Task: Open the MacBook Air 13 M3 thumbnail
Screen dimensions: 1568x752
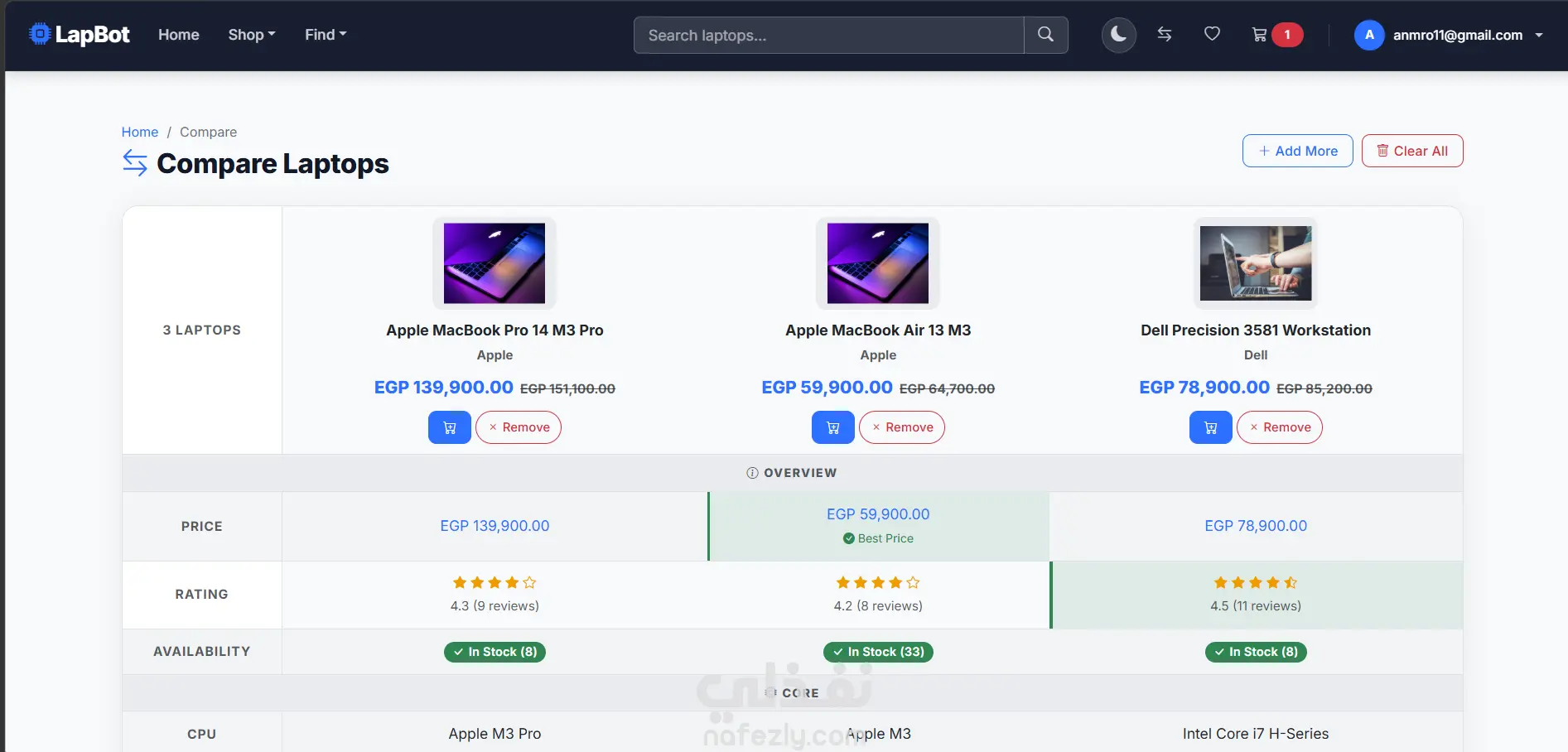Action: pyautogui.click(x=878, y=263)
